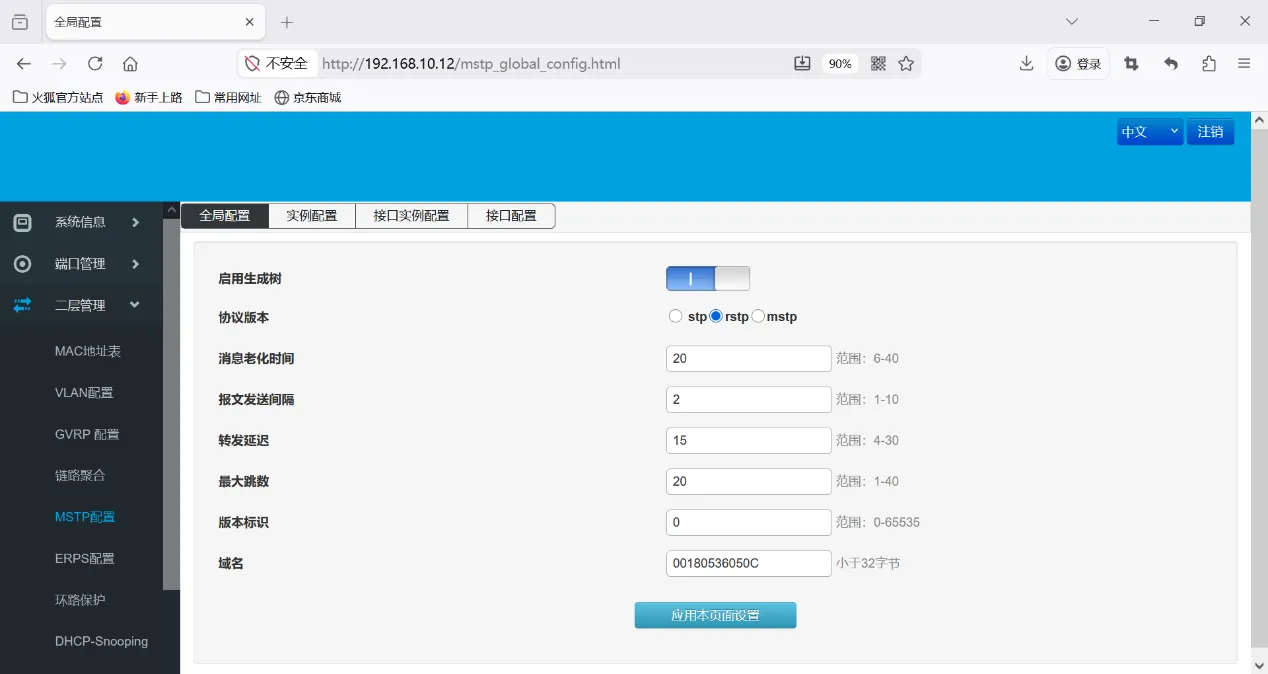Open the VLAN配置 sidebar item

[x=84, y=393]
